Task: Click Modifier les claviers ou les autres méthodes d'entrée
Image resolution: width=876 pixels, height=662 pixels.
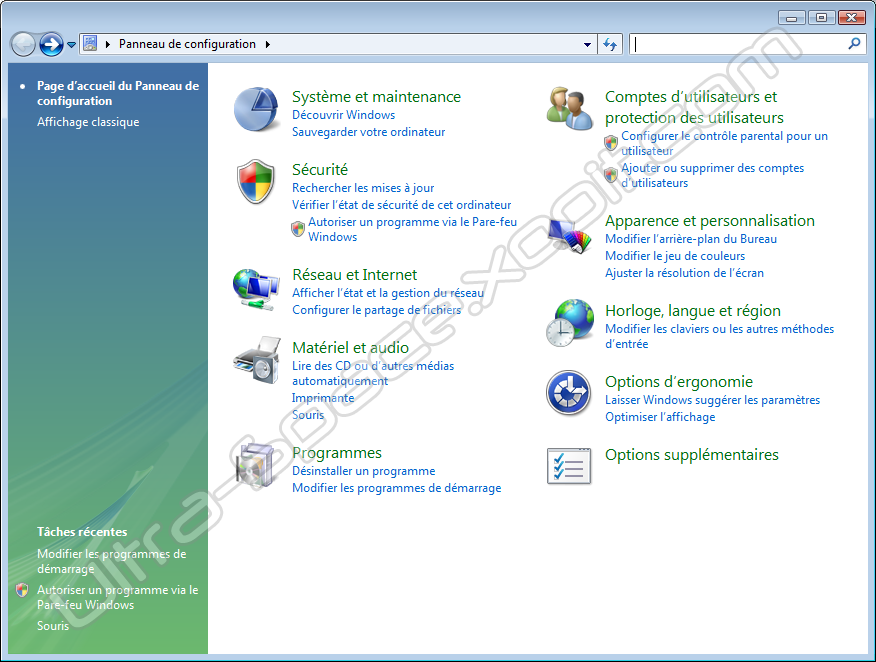Action: [720, 336]
